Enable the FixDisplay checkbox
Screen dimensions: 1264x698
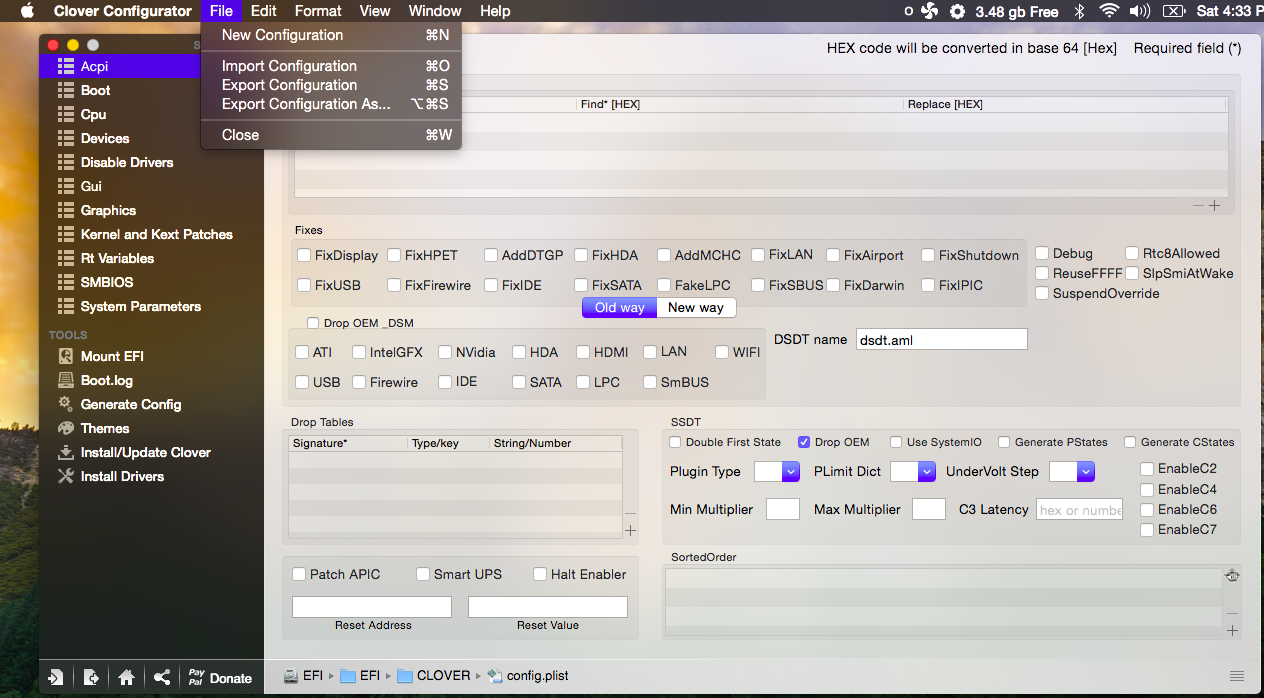point(304,255)
